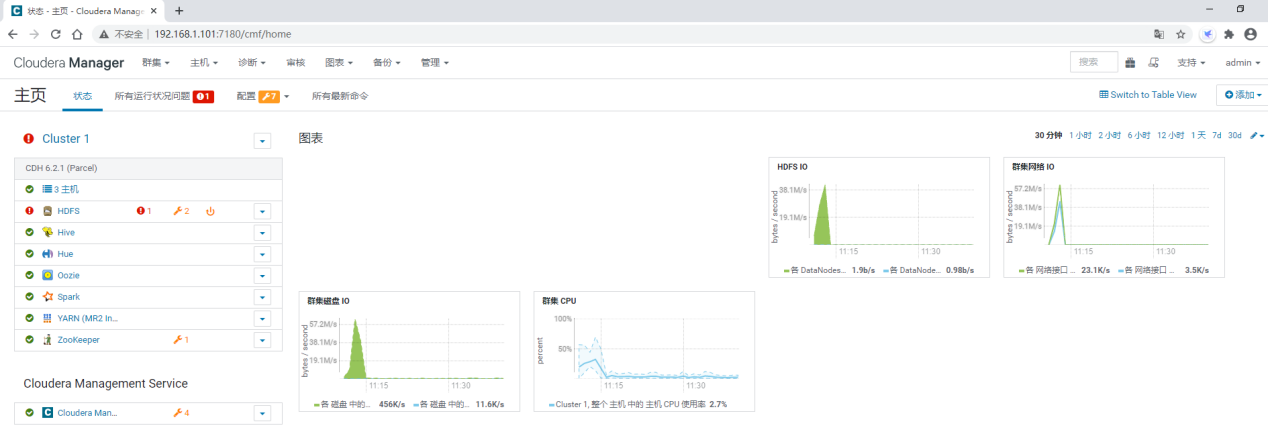Screen dimensions: 1268x442
Task: Open the Cloudera Management Service actions dropdown
Action: click(263, 413)
